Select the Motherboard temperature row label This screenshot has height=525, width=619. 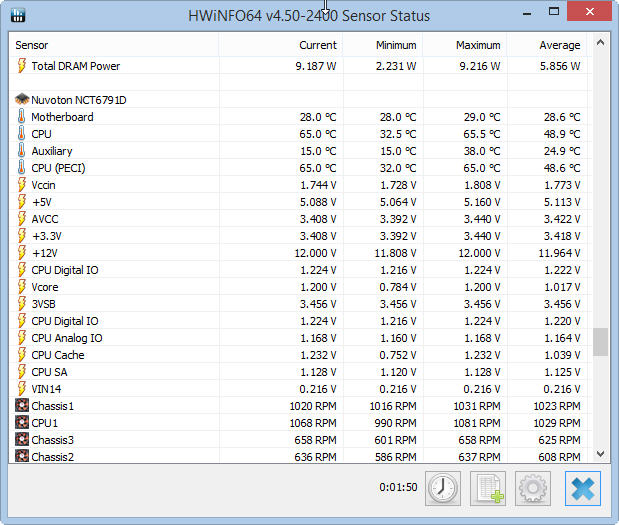click(62, 117)
